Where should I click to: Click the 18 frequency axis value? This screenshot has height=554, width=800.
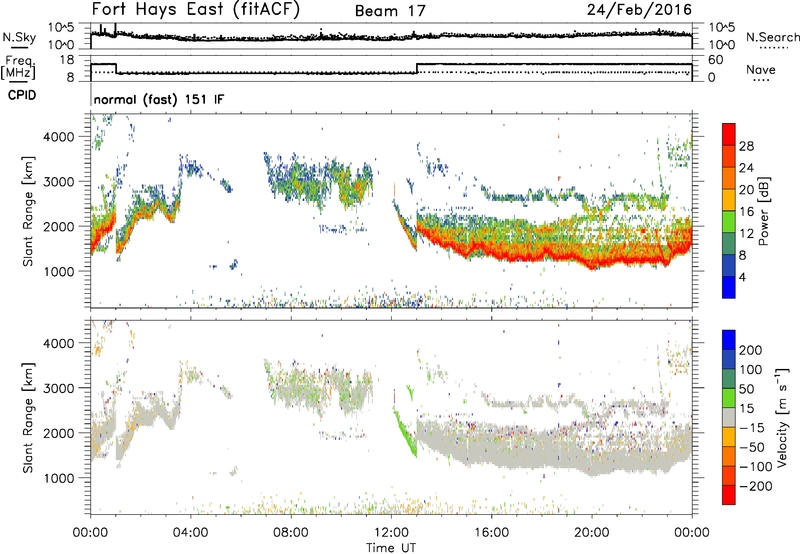click(x=68, y=60)
